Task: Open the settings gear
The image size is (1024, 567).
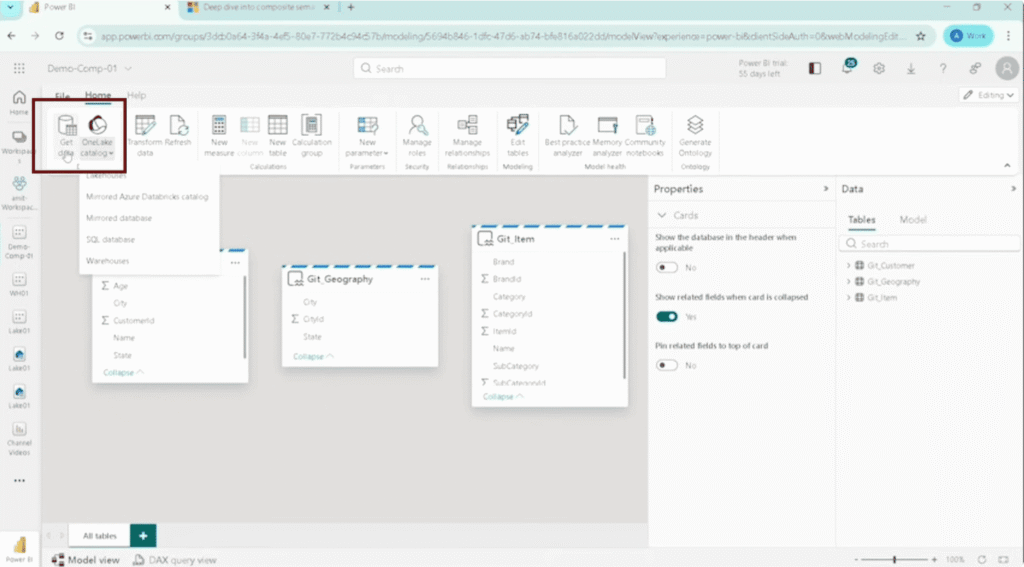Action: pyautogui.click(x=879, y=68)
